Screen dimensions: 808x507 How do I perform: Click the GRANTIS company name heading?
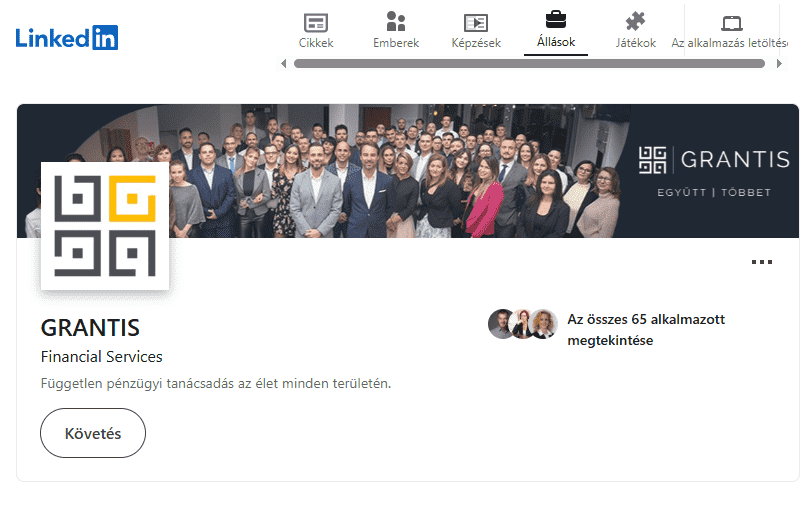click(x=90, y=328)
